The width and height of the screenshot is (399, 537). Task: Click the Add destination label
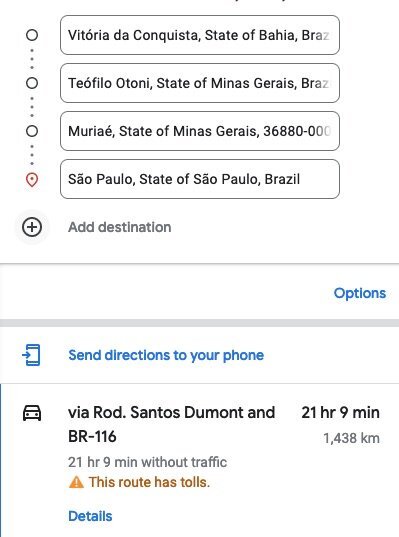(120, 227)
